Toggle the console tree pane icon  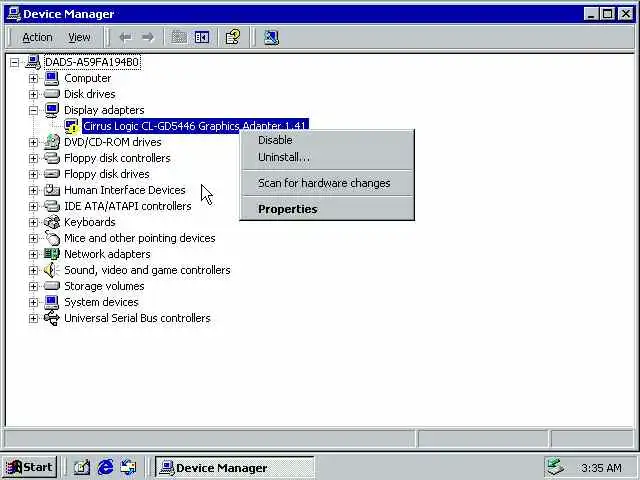[x=202, y=38]
